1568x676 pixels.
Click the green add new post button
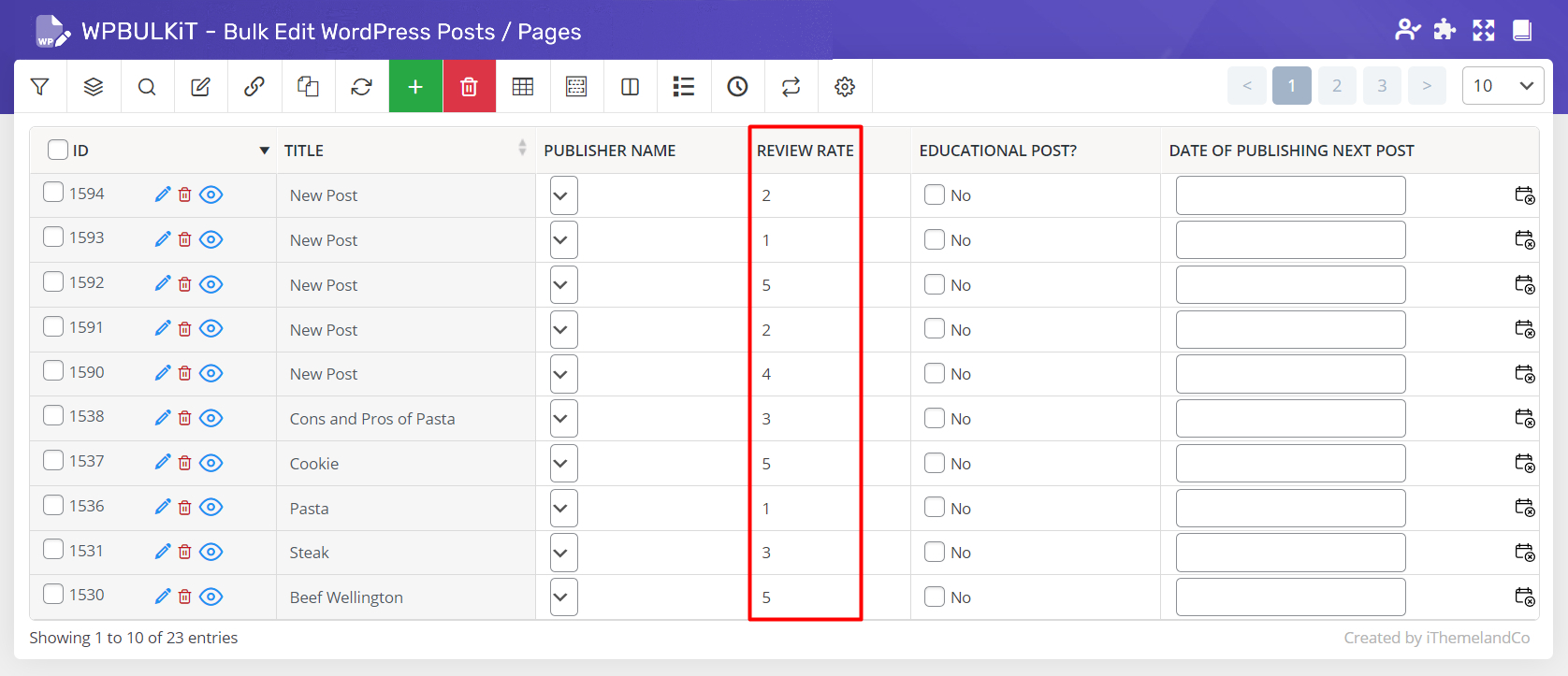pos(415,87)
